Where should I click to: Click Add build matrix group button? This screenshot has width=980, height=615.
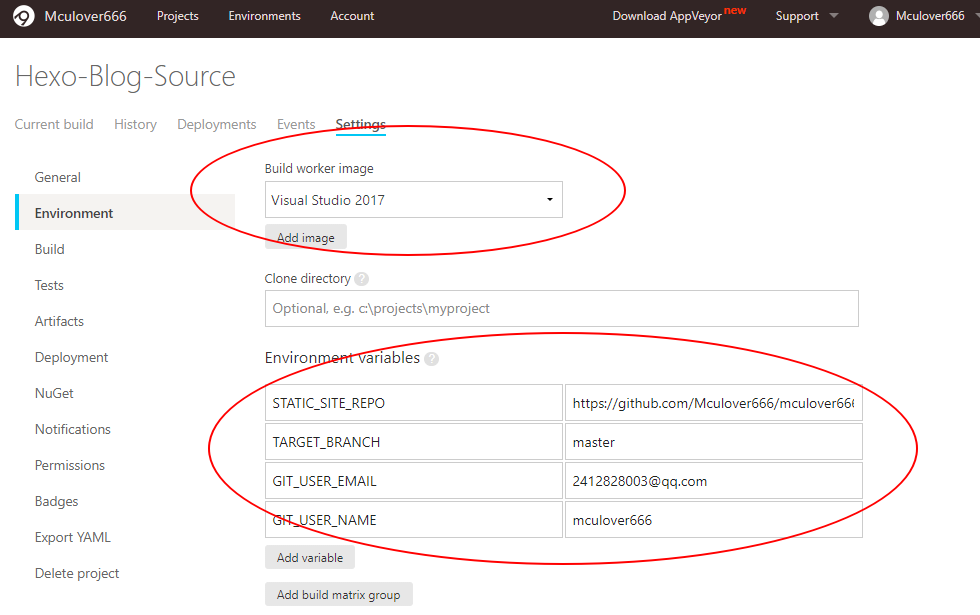(339, 594)
